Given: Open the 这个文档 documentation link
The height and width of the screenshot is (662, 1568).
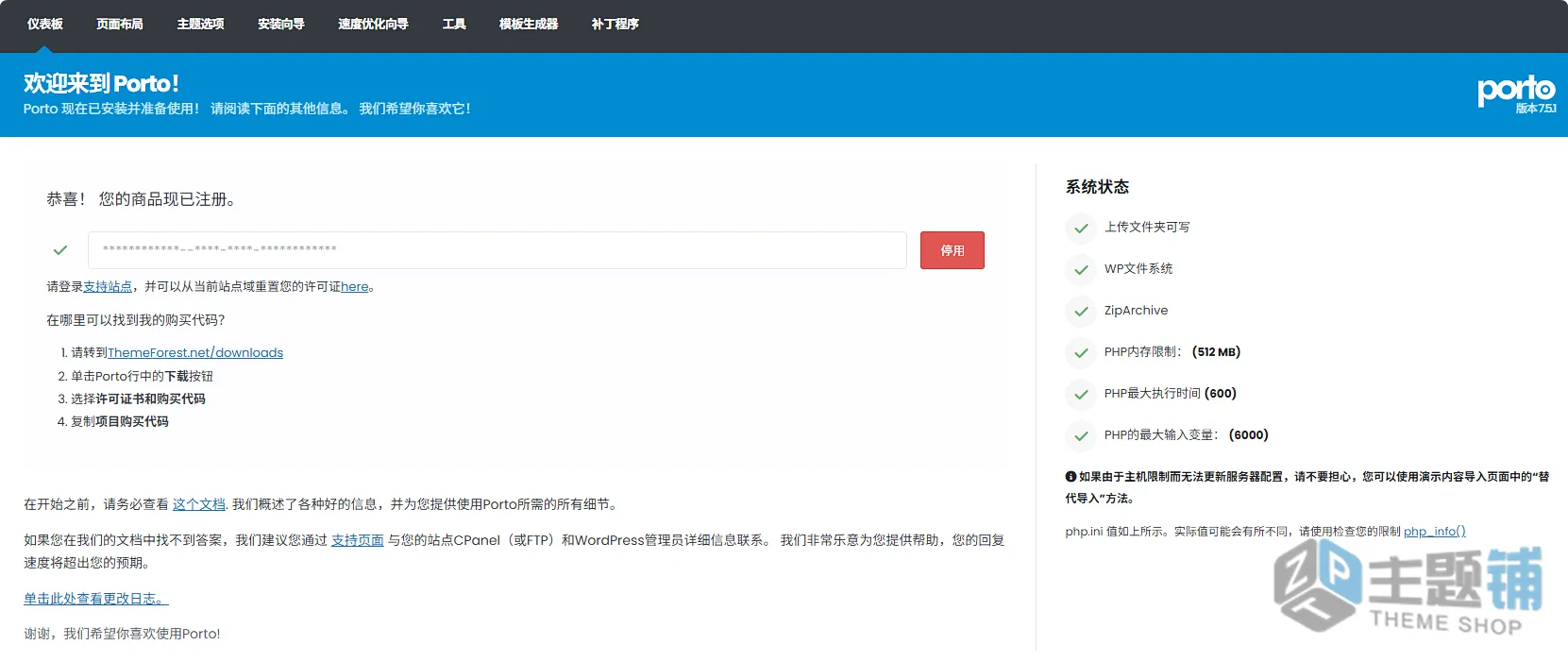Looking at the screenshot, I should [x=198, y=504].
